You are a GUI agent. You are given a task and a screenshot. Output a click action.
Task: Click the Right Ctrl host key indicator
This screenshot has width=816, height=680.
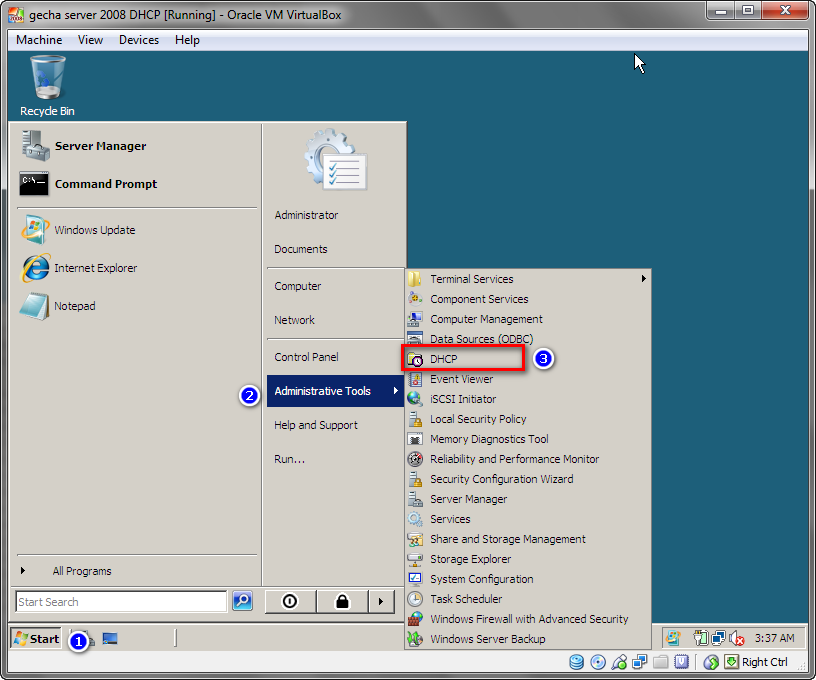(756, 662)
